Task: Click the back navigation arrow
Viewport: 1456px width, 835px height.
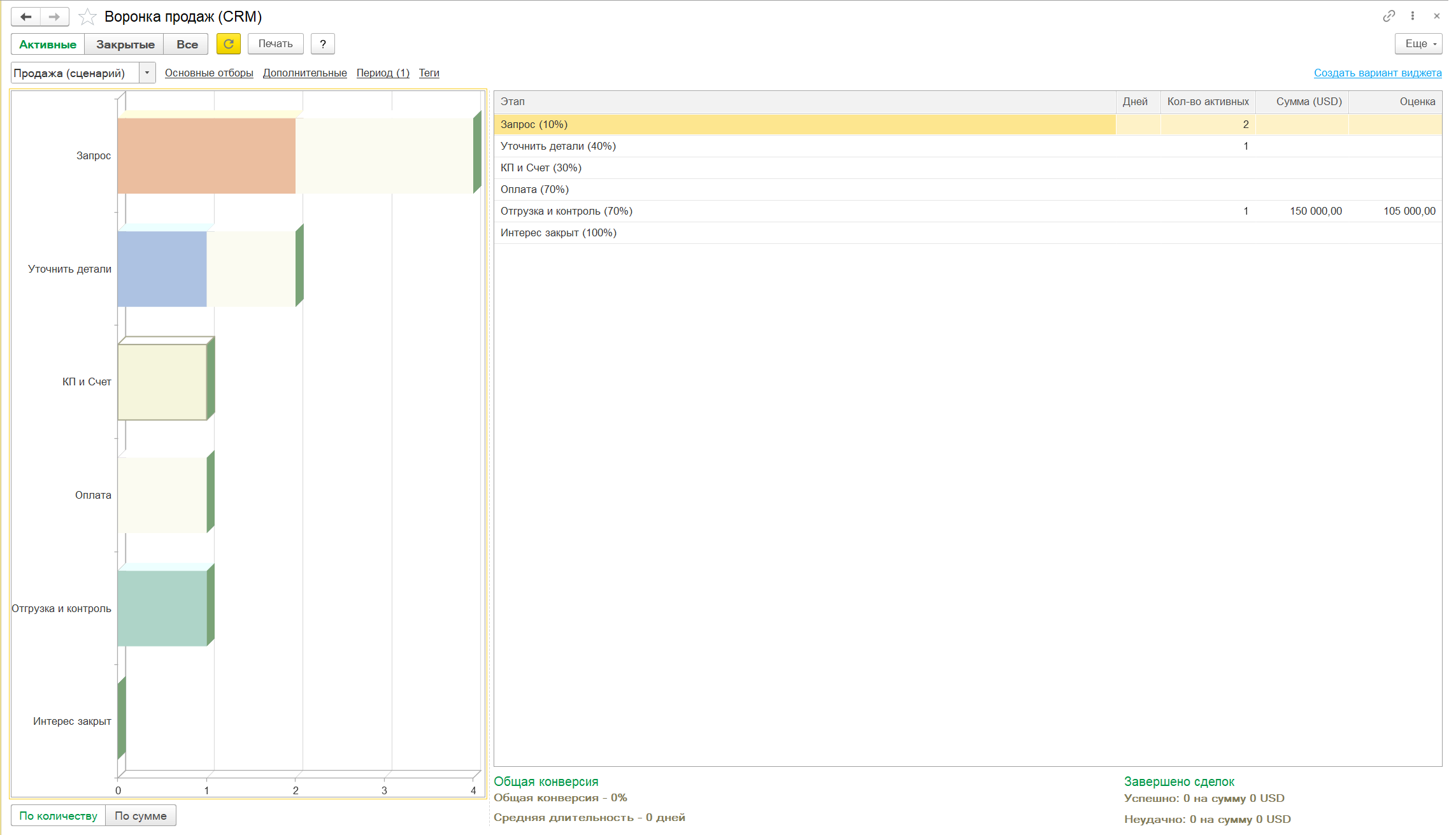Action: coord(25,17)
